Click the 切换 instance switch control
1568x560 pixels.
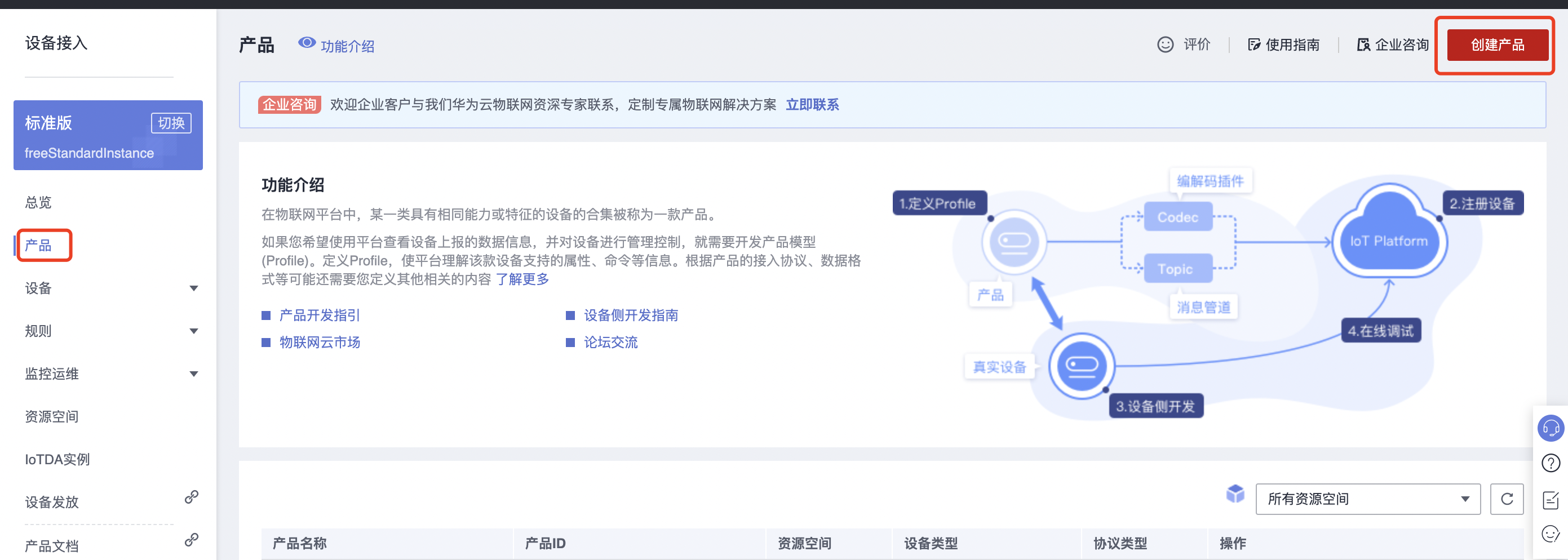tap(171, 122)
